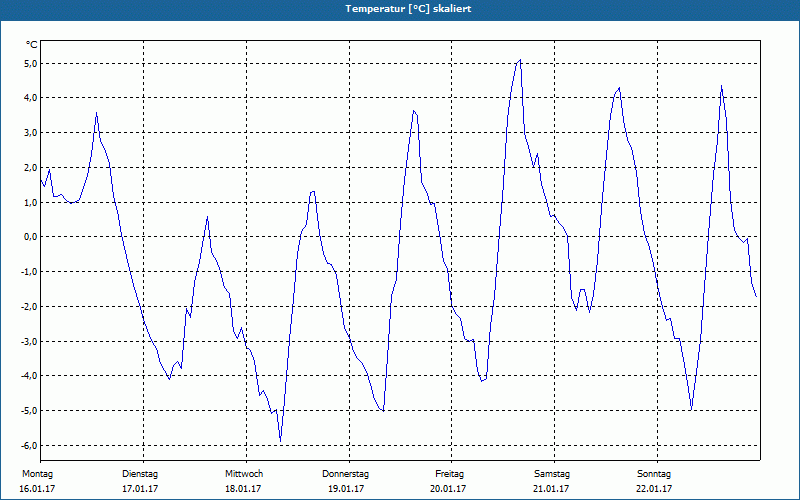Screen dimensions: 800x500
Task: Click the °C unit label
Action: (32, 45)
